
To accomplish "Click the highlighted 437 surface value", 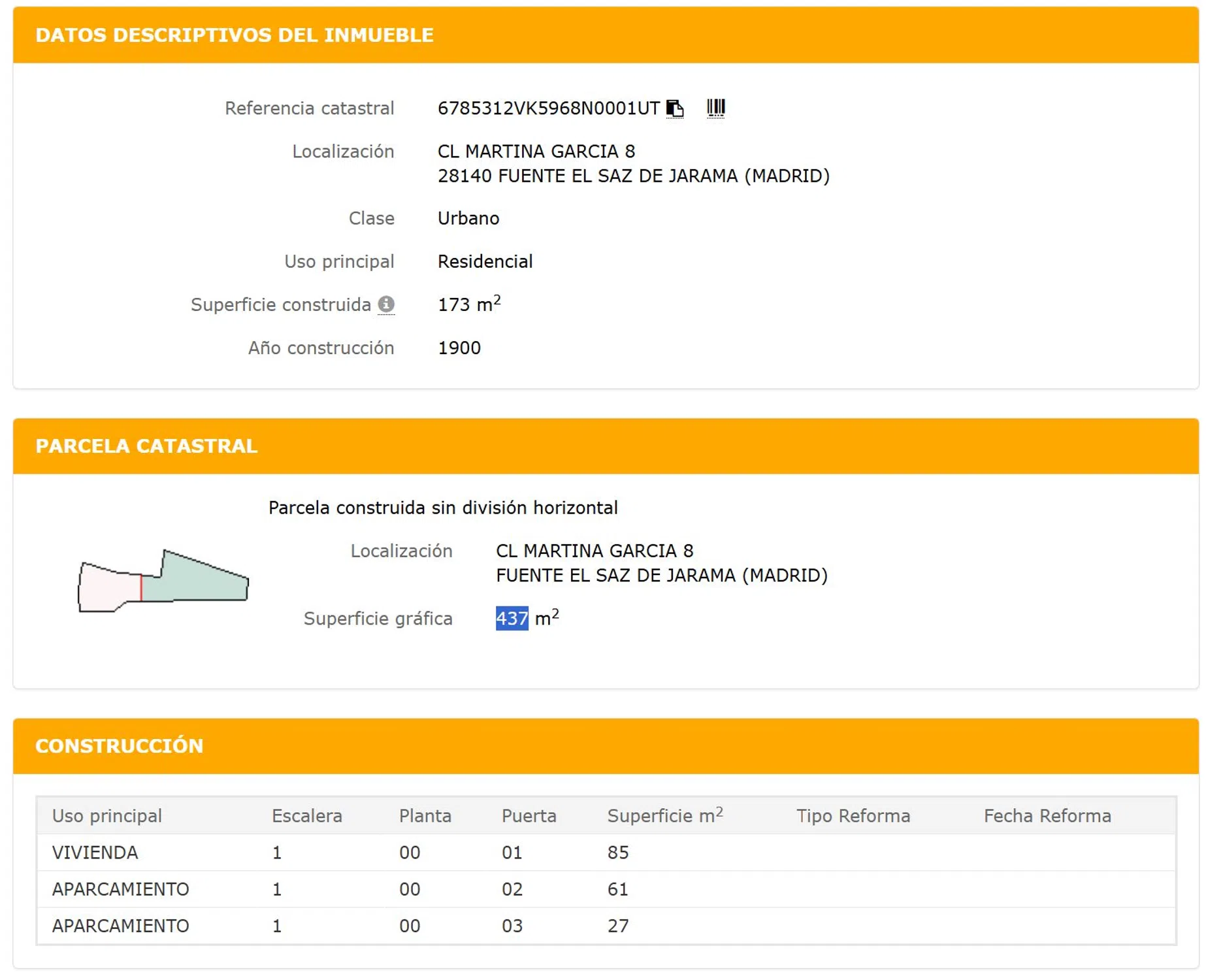I will 512,618.
